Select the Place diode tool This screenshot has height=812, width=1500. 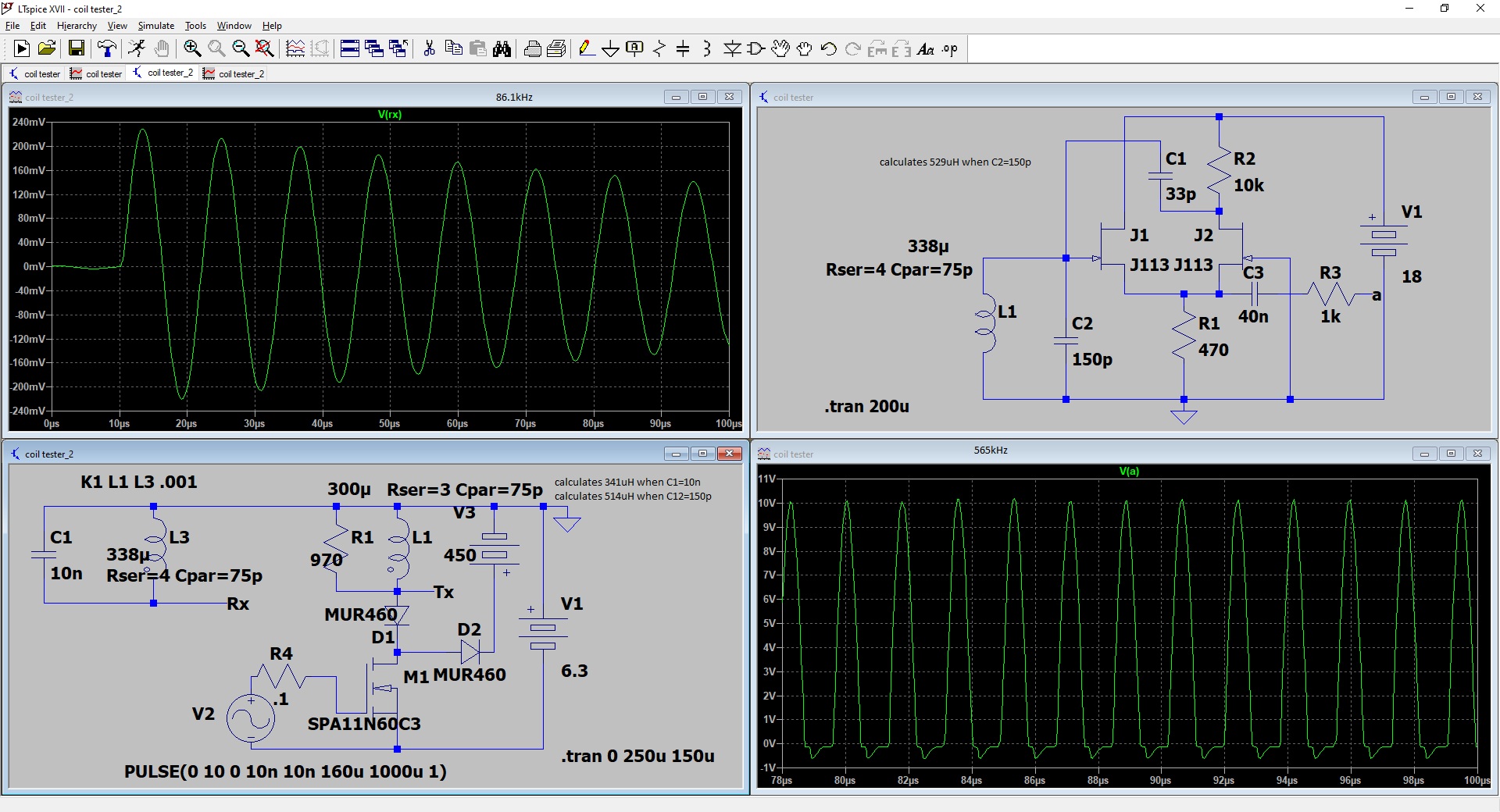coord(732,49)
